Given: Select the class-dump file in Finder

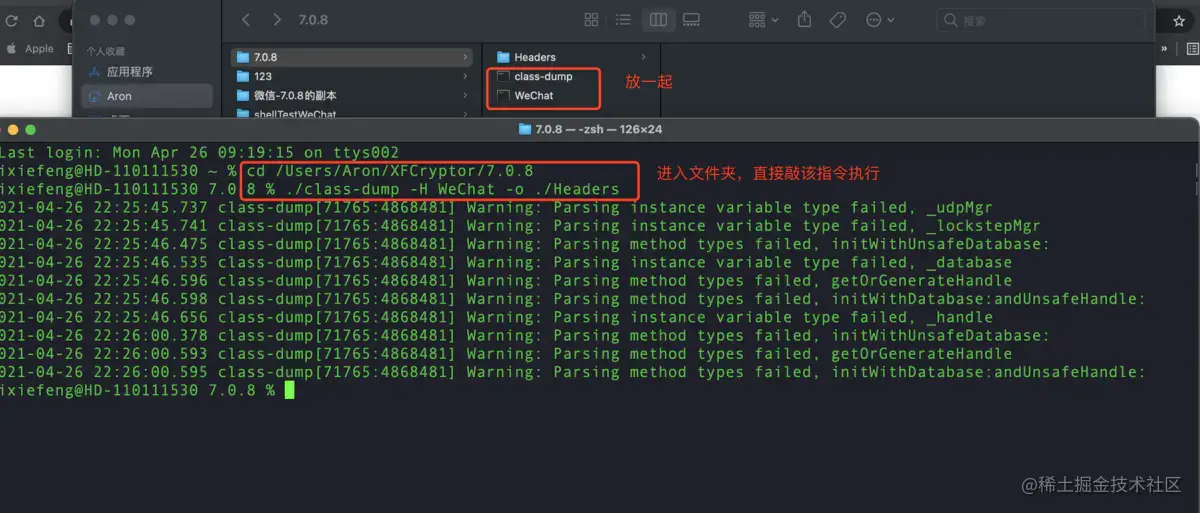Looking at the screenshot, I should click(x=543, y=76).
